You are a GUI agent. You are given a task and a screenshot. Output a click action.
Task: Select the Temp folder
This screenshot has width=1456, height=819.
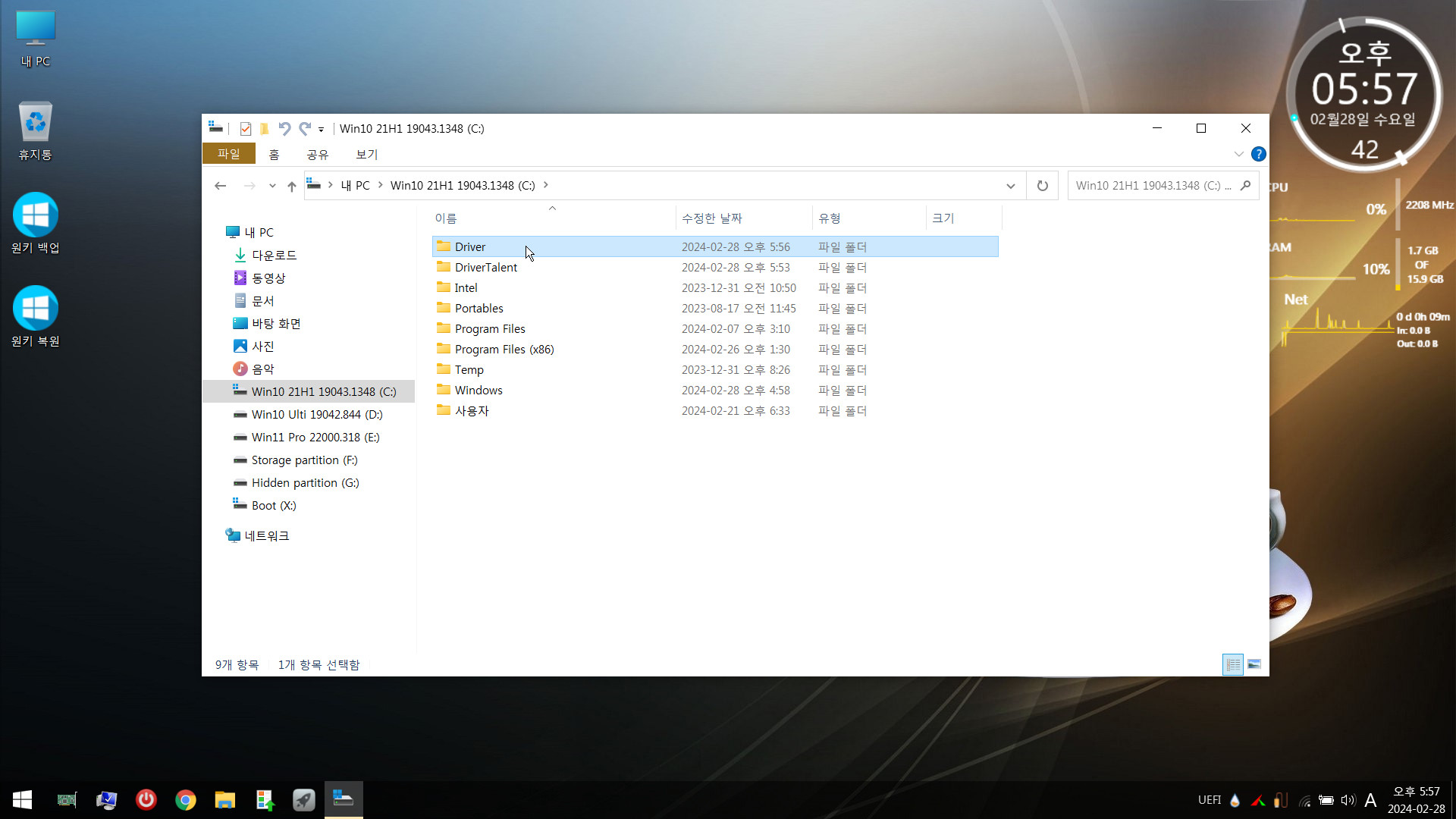715,370
